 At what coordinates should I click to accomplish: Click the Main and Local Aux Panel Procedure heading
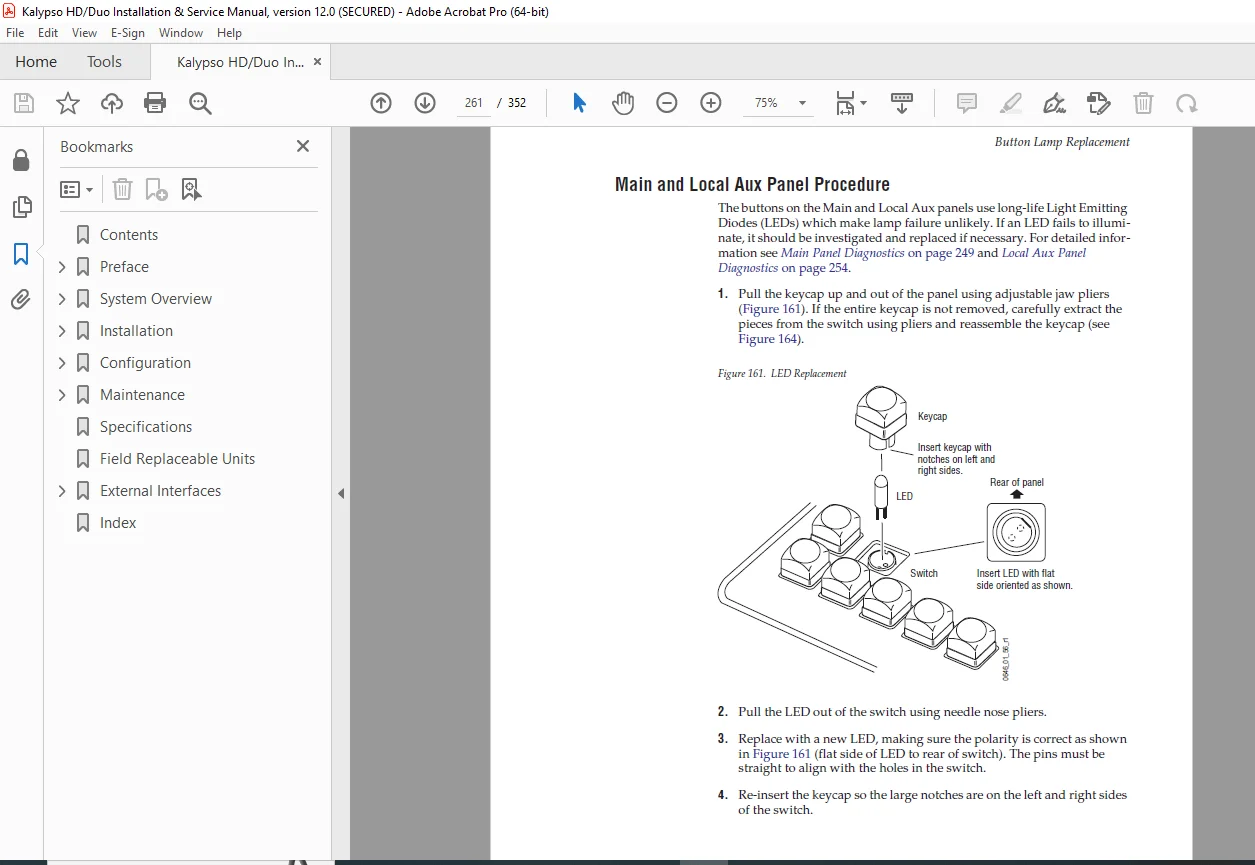(x=752, y=185)
